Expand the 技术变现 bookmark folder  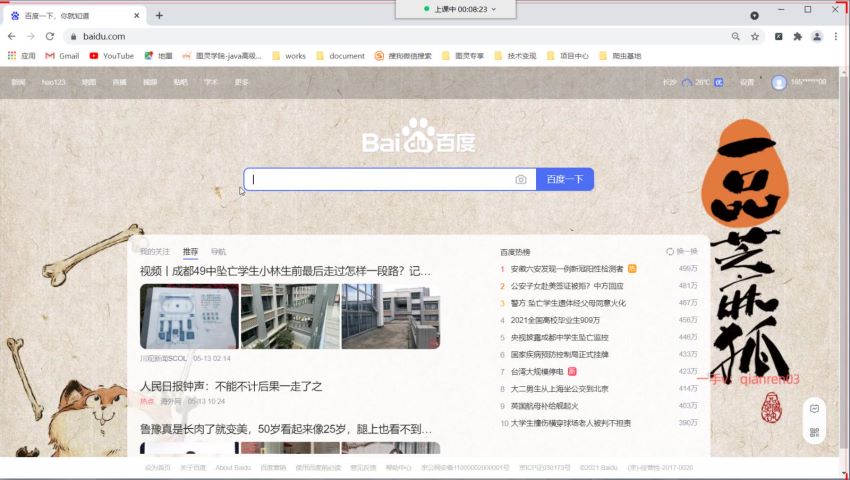click(x=515, y=56)
